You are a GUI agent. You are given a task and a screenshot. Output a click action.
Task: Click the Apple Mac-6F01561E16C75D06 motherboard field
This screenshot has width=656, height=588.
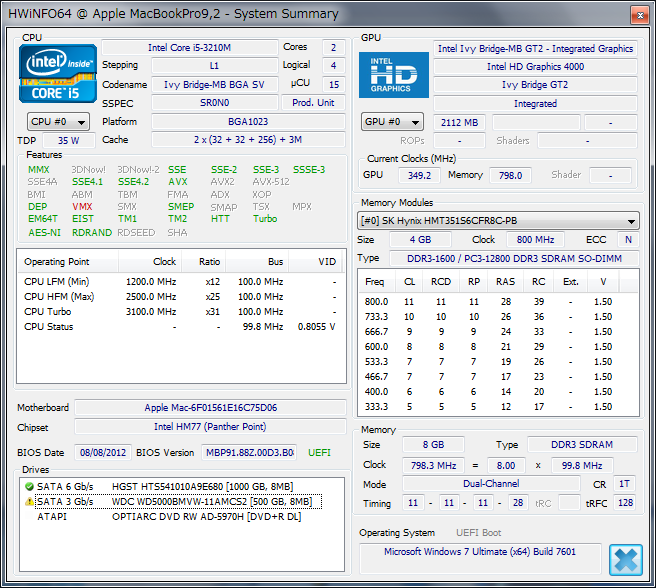pos(210,408)
